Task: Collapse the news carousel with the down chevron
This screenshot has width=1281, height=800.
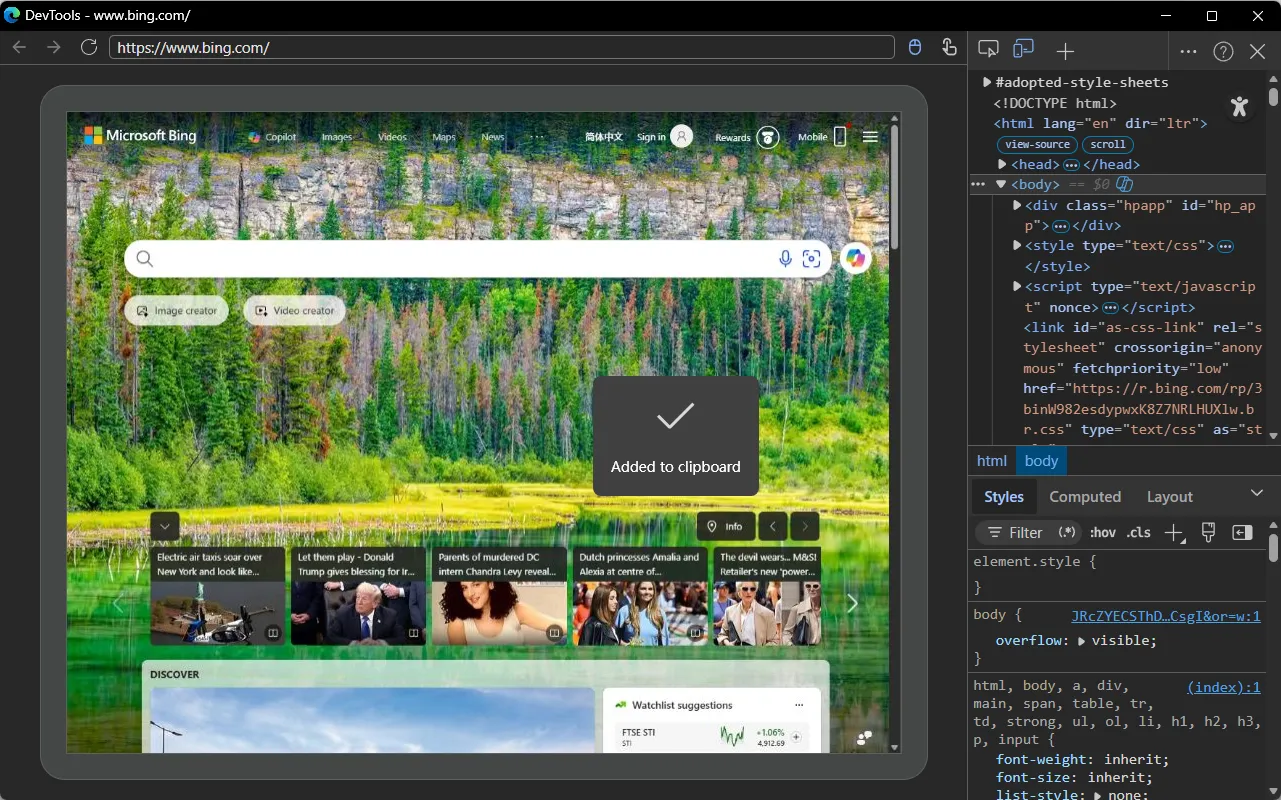Action: pyautogui.click(x=165, y=526)
